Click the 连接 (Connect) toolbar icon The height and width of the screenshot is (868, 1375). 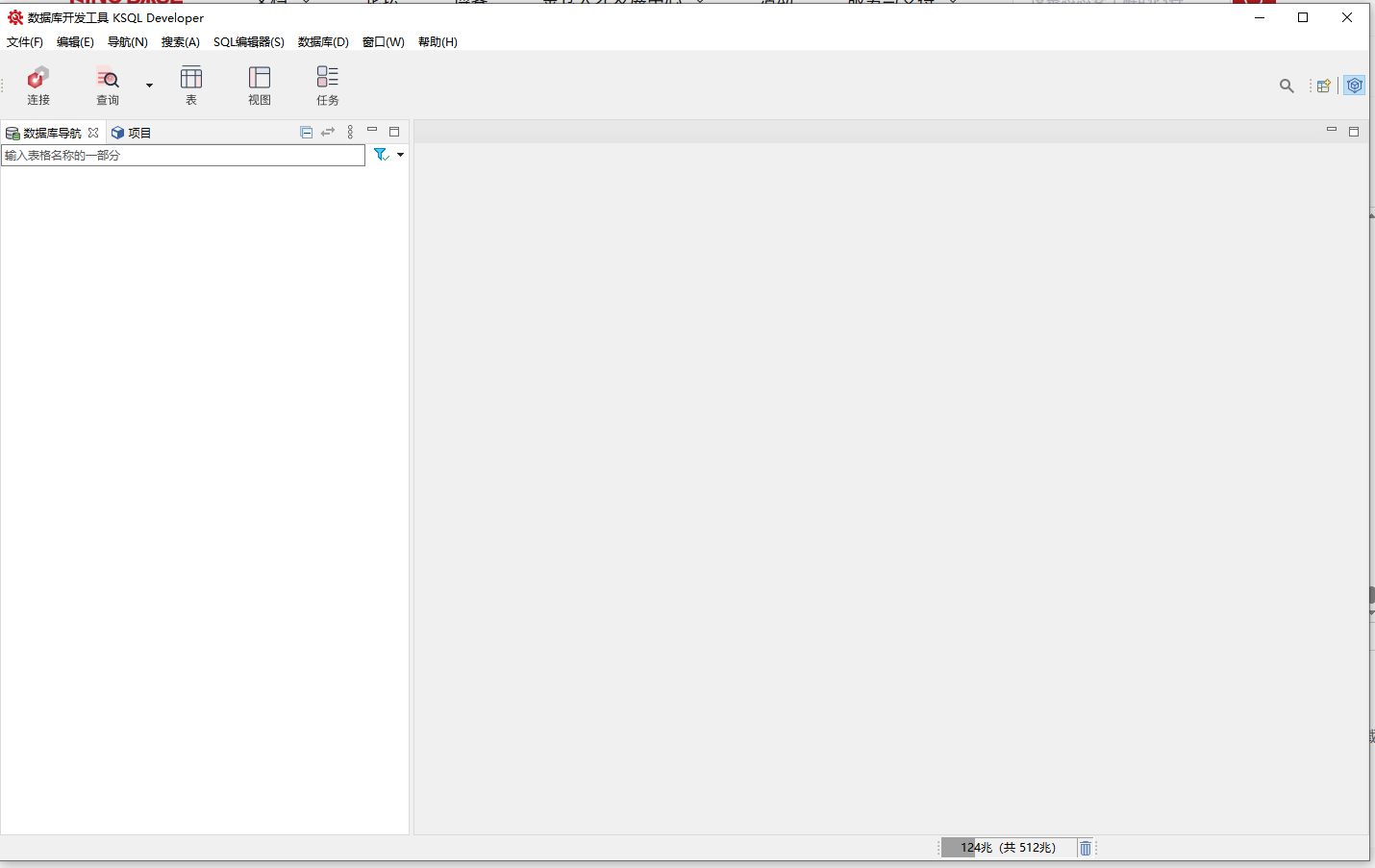click(x=37, y=85)
